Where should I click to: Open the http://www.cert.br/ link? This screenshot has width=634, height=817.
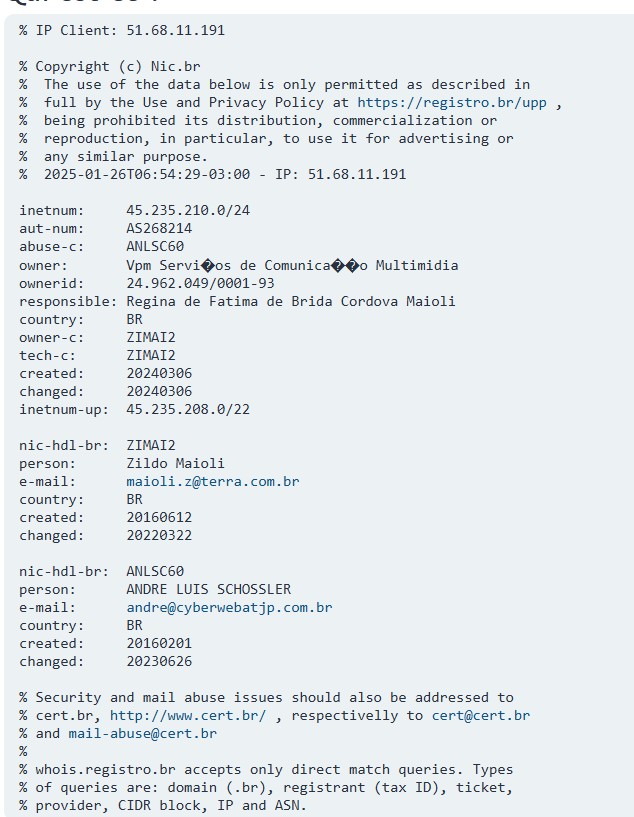(188, 715)
